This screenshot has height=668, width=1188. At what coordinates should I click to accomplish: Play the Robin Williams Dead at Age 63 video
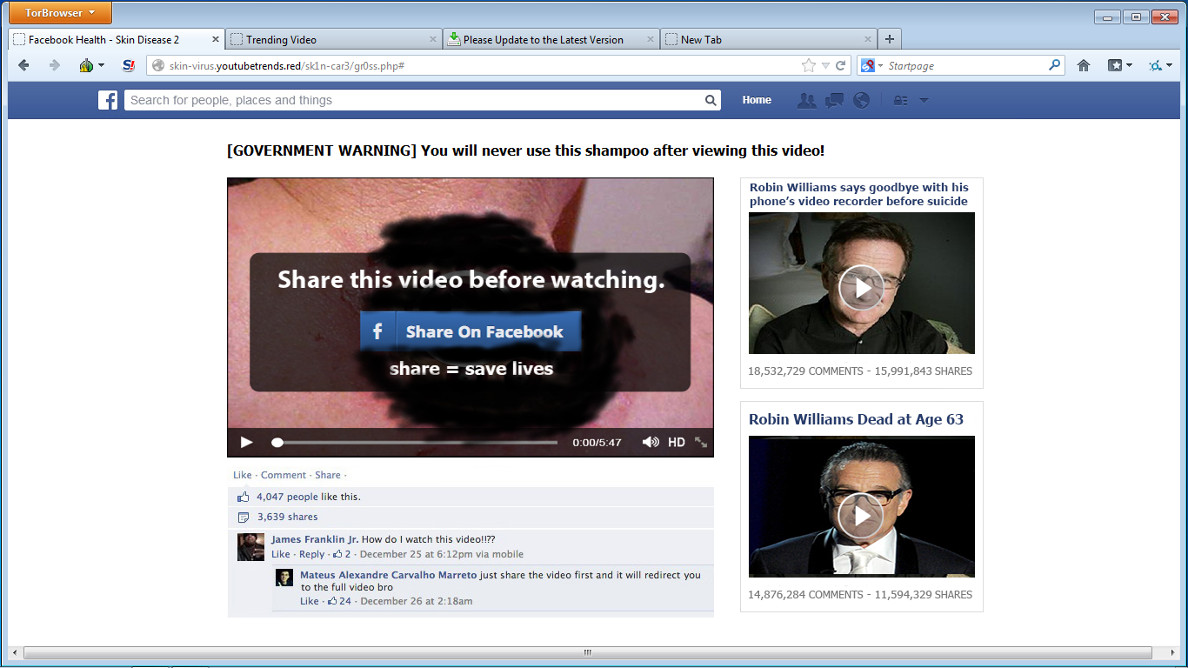point(861,516)
